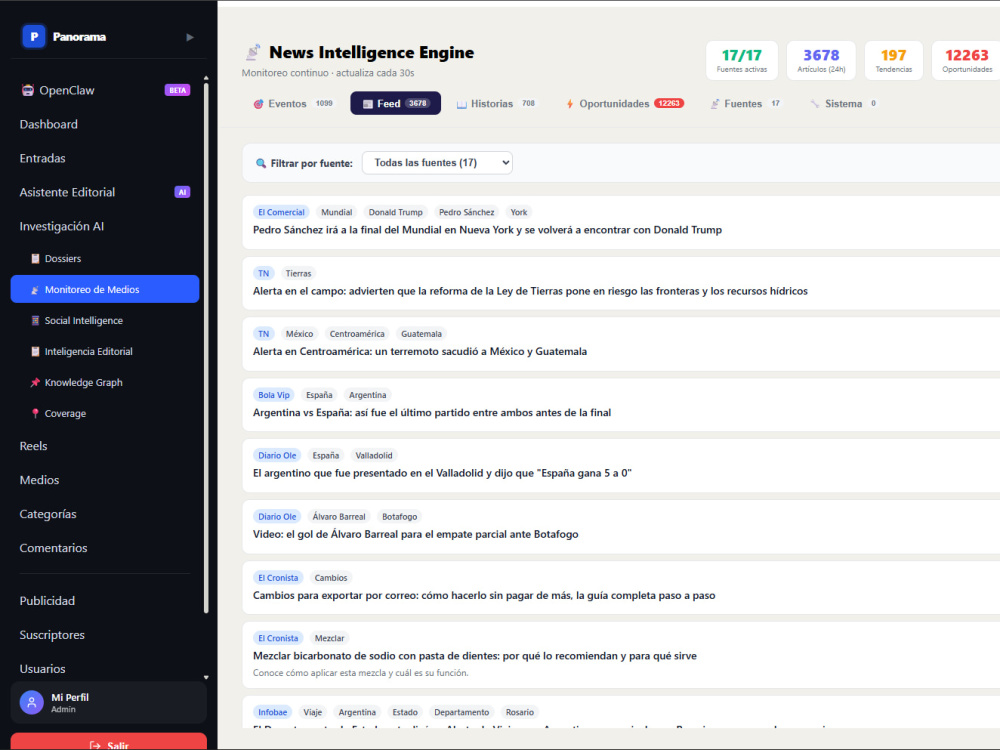
Task: Open Asistente Editorial
Action: tap(67, 192)
